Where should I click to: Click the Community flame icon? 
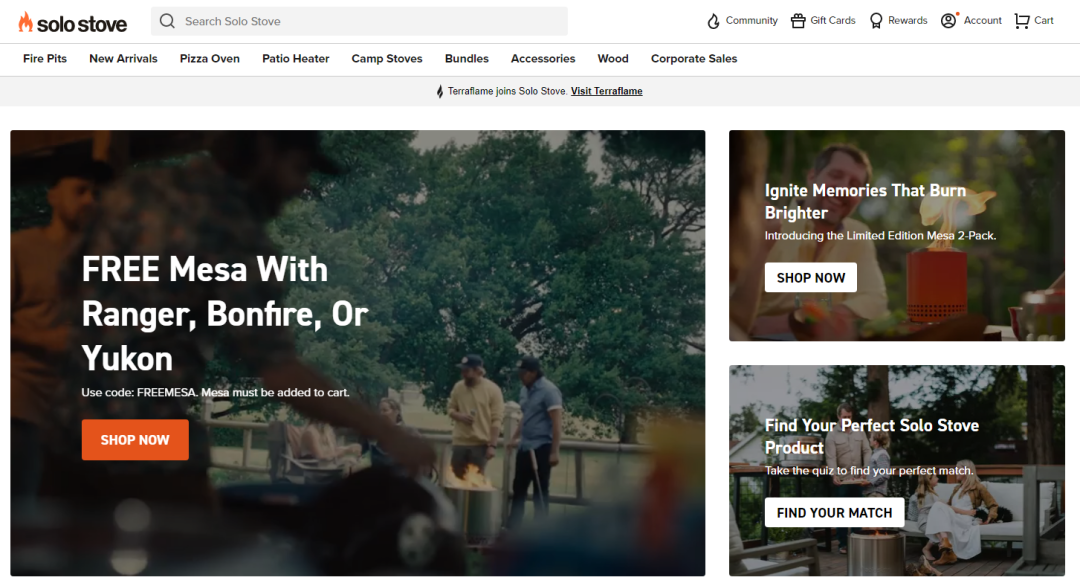click(713, 21)
